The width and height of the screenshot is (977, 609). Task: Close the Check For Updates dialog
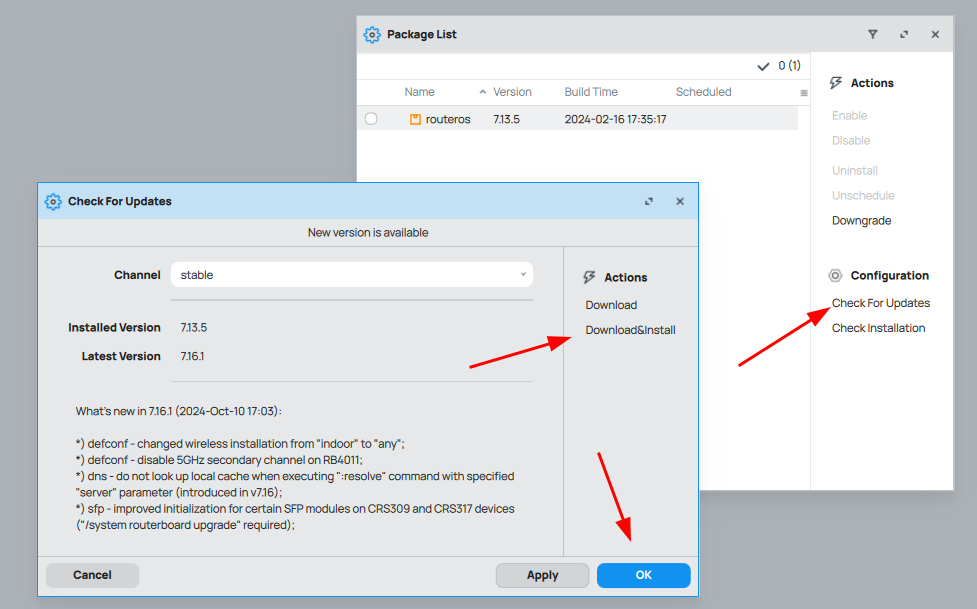pos(680,201)
